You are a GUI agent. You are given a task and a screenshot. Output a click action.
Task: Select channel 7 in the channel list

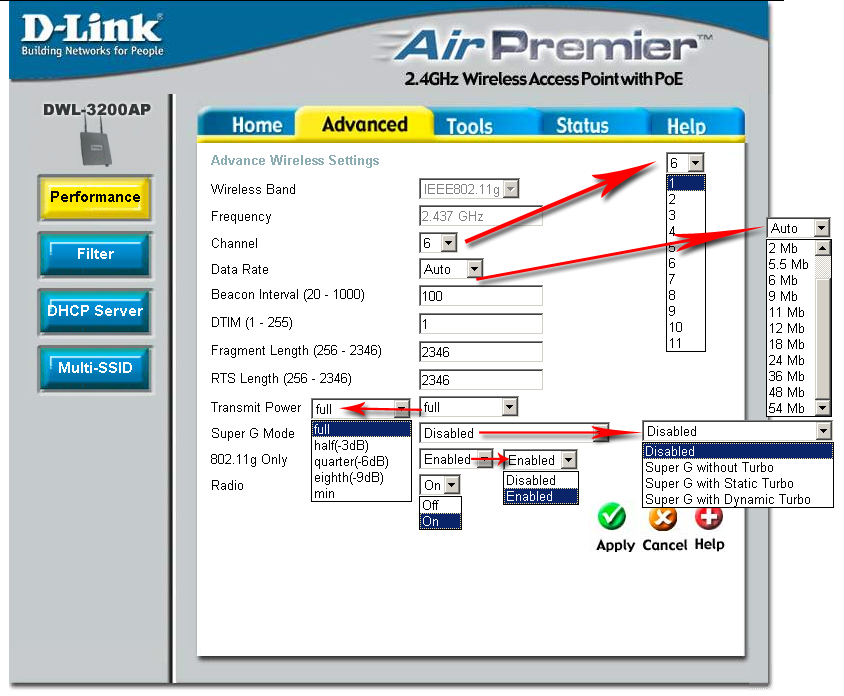(x=686, y=279)
